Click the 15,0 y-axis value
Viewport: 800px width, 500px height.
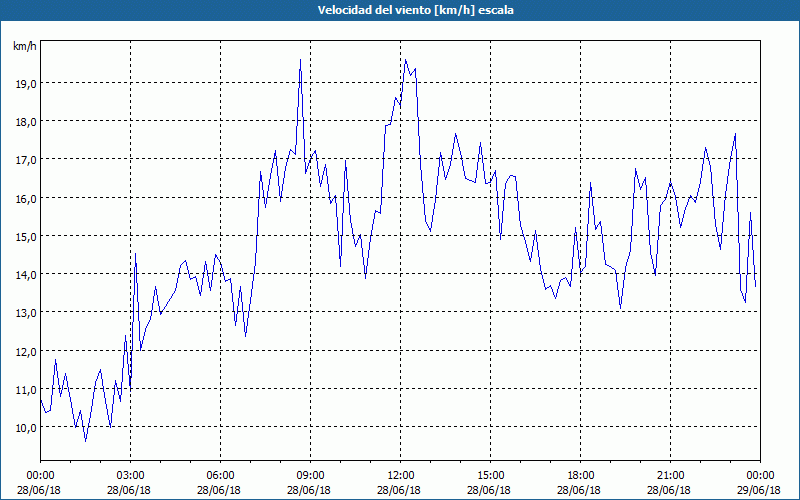click(x=26, y=237)
